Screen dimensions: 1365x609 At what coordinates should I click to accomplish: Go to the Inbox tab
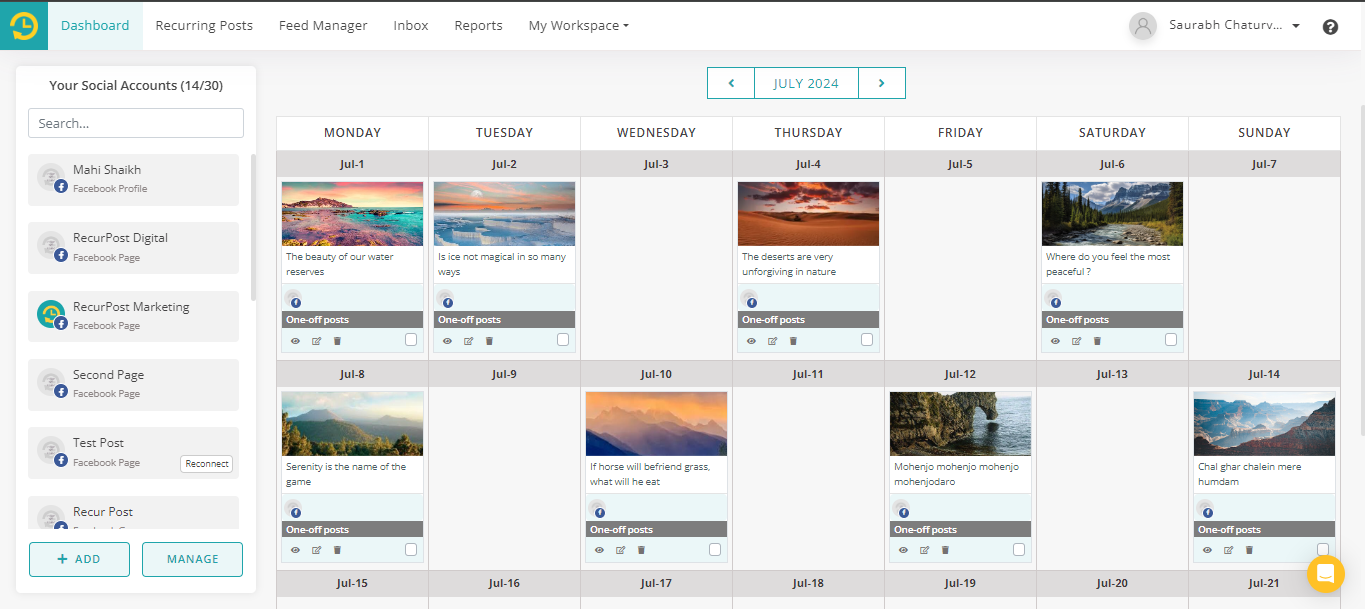click(411, 26)
